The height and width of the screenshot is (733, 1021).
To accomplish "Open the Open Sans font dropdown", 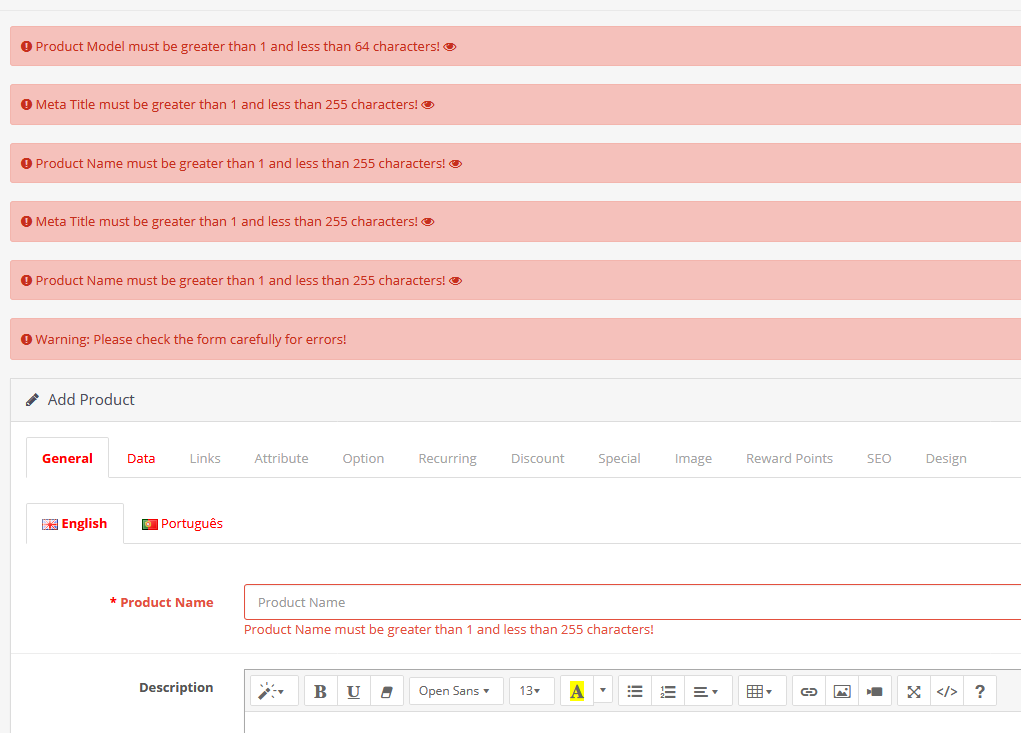I will pos(456,691).
